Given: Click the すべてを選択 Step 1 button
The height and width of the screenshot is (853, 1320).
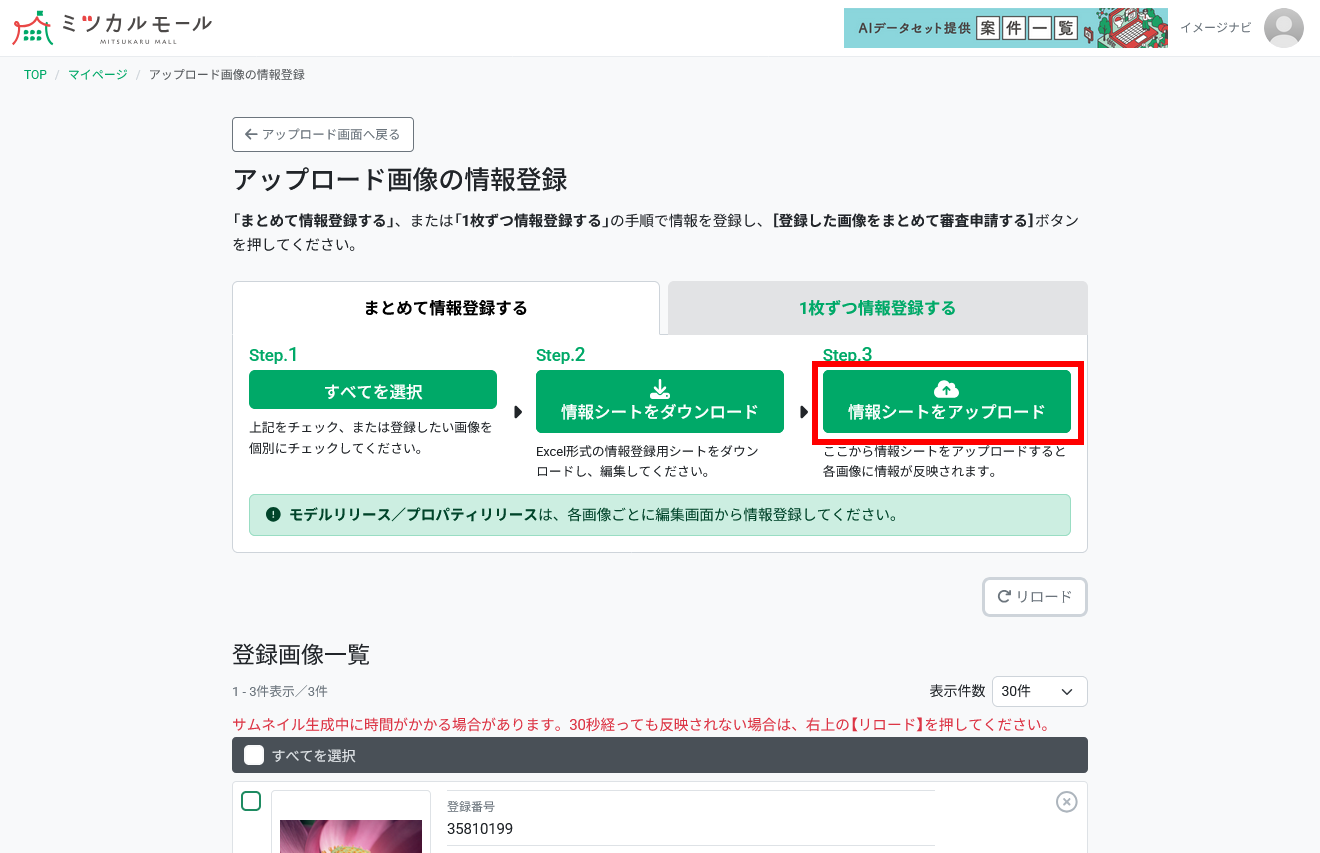Looking at the screenshot, I should tap(373, 390).
